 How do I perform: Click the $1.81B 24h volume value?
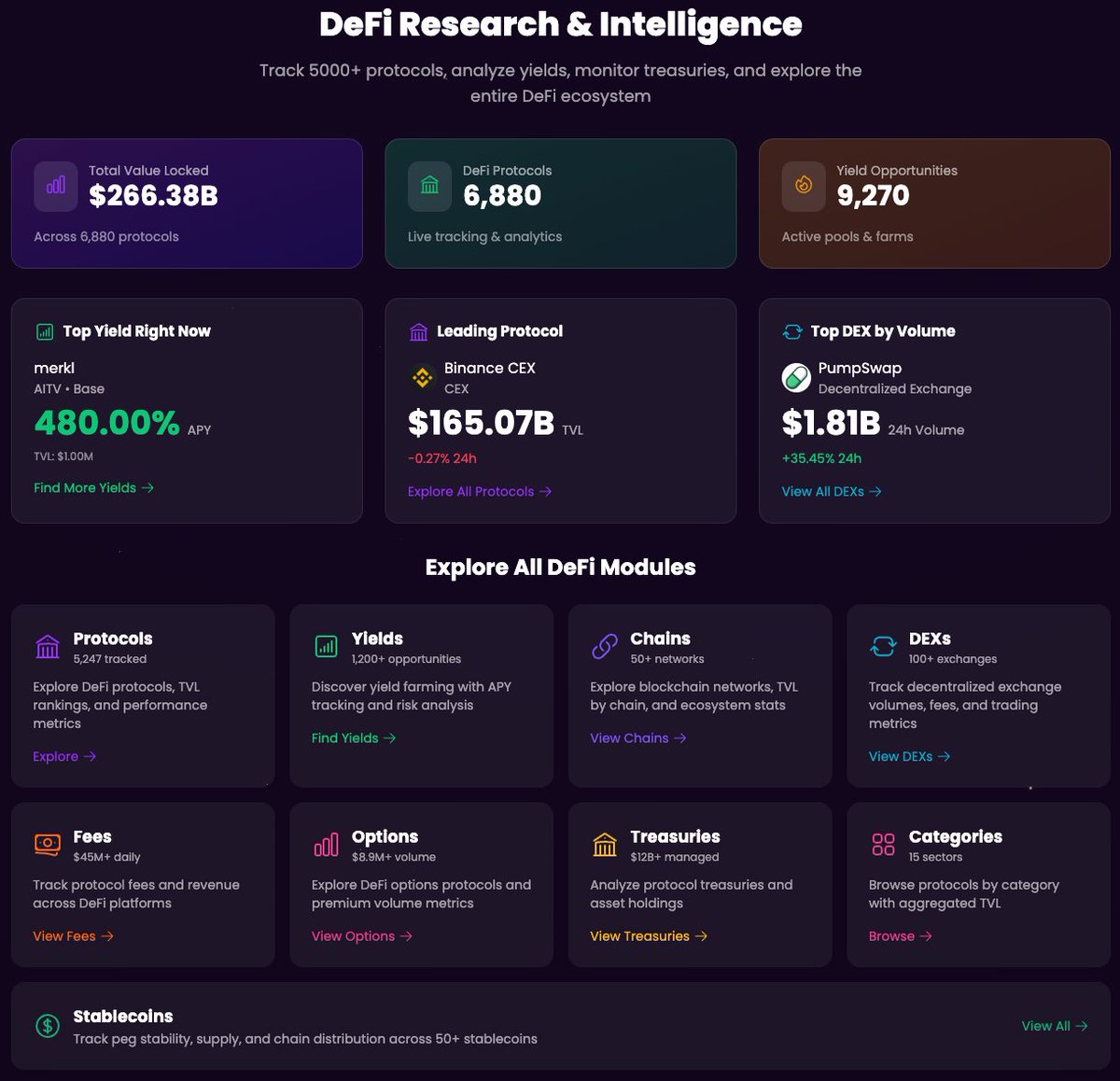[831, 423]
